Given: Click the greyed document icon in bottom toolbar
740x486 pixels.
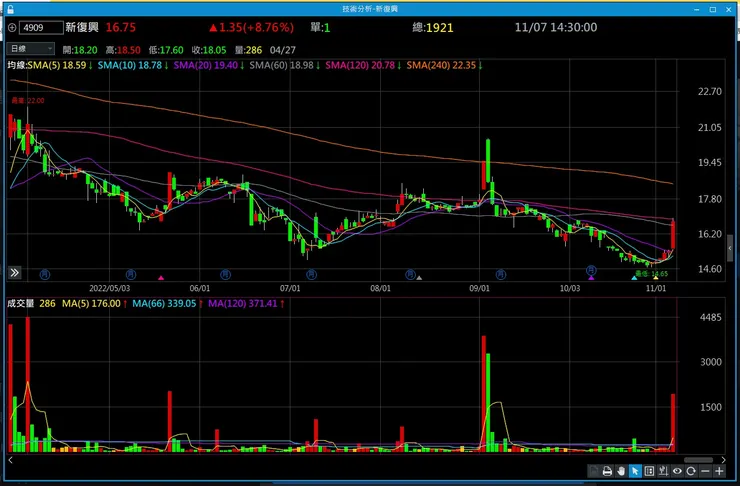Looking at the screenshot, I should (594, 471).
